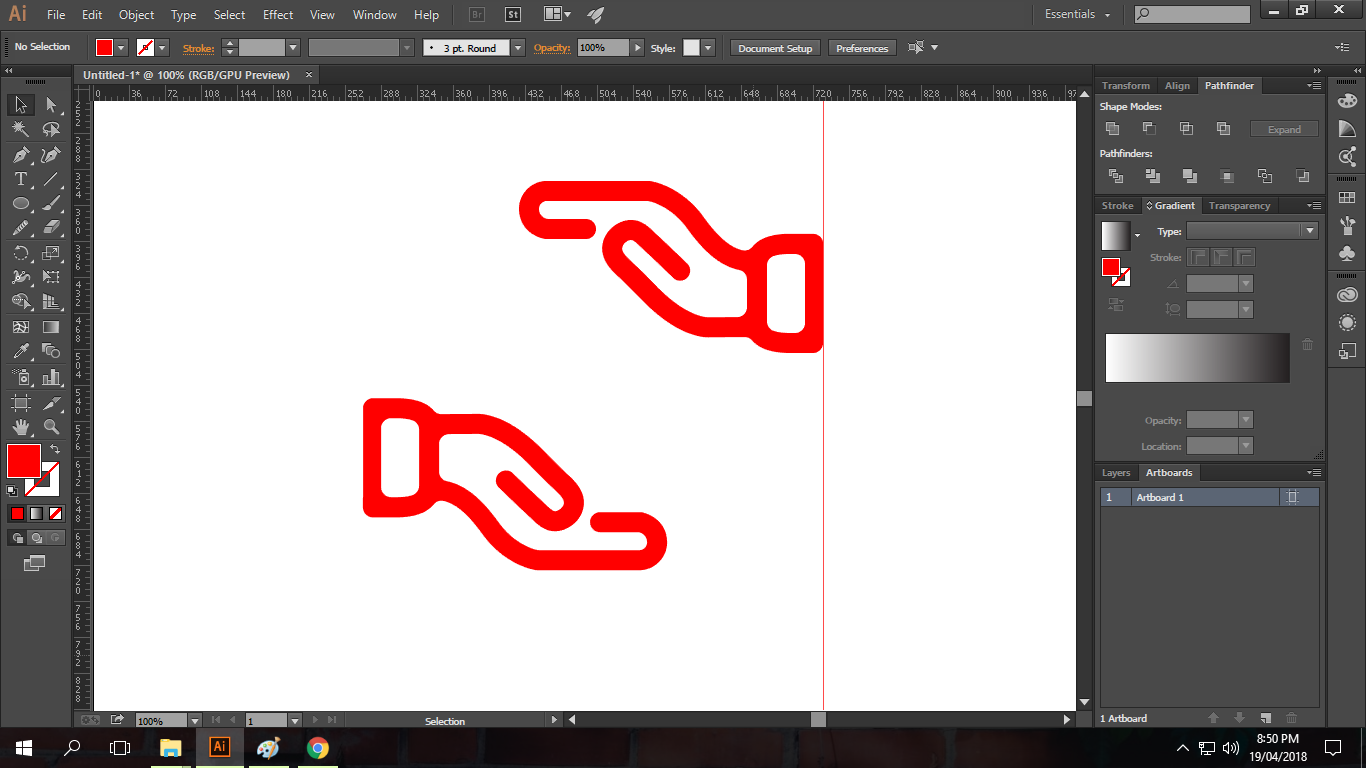
Task: Open the zoom level dropdown at bottom
Action: point(195,720)
